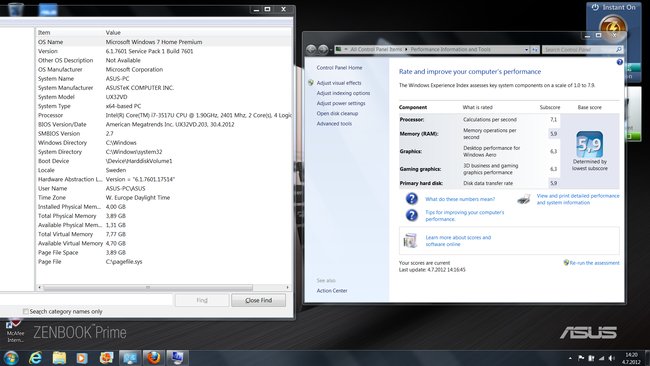
Task: Select the Processor row in System Information
Action: tap(164, 115)
